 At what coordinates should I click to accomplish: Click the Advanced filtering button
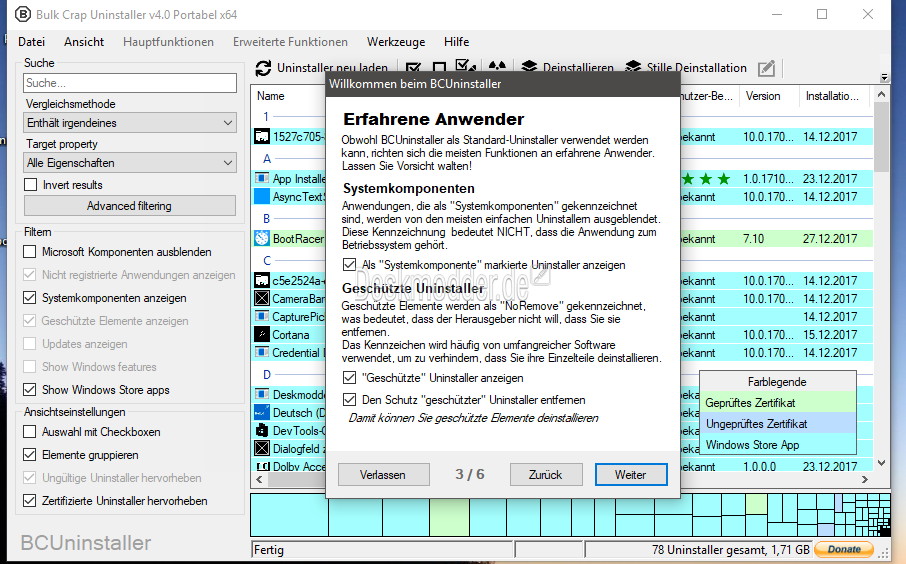coord(129,206)
